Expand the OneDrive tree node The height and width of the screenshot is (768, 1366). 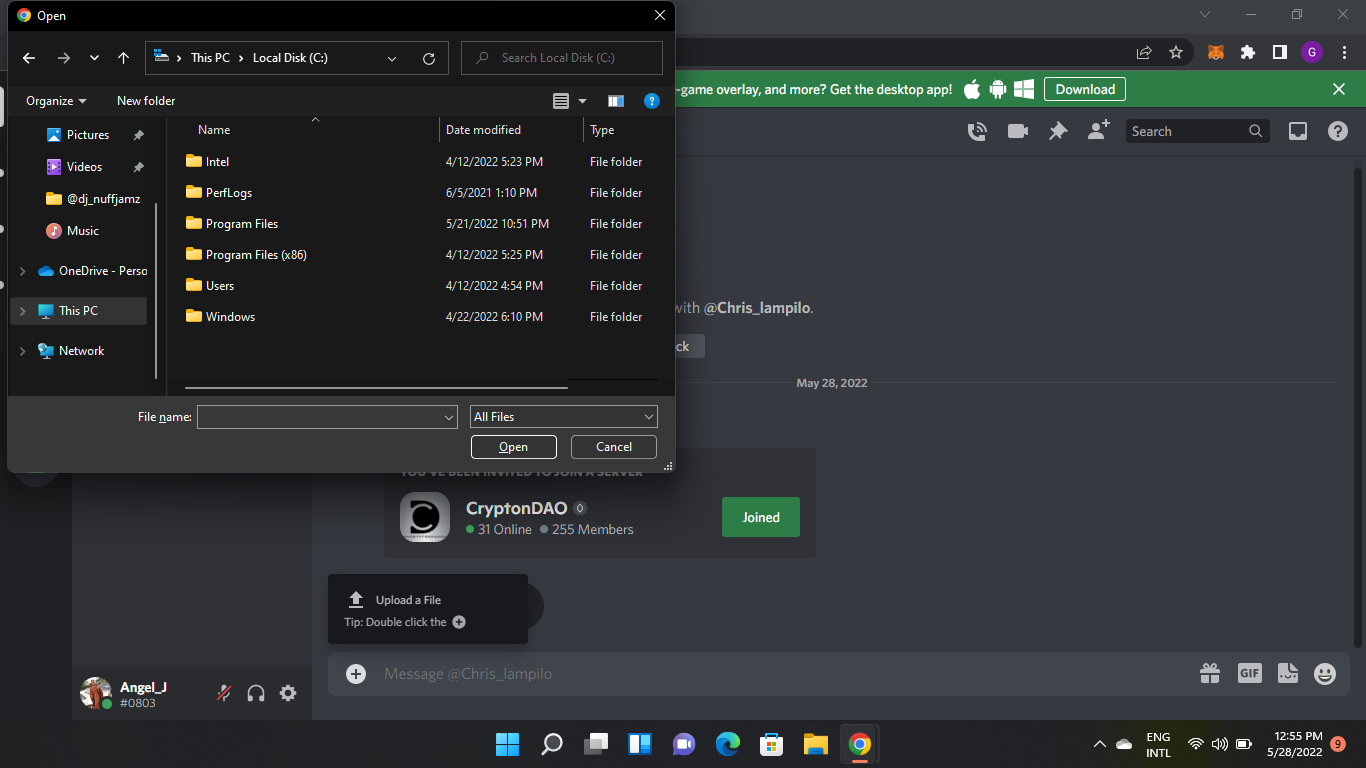(23, 271)
